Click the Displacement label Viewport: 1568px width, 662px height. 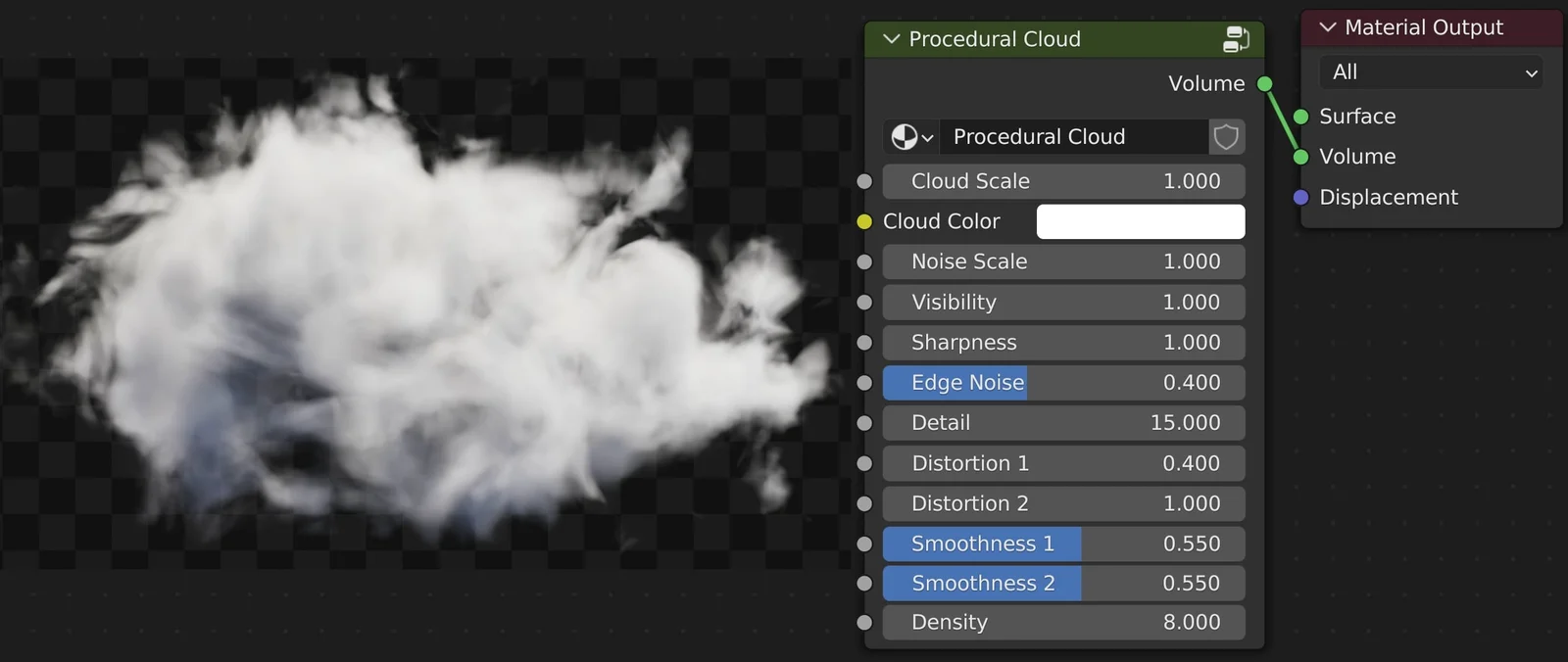click(1389, 198)
